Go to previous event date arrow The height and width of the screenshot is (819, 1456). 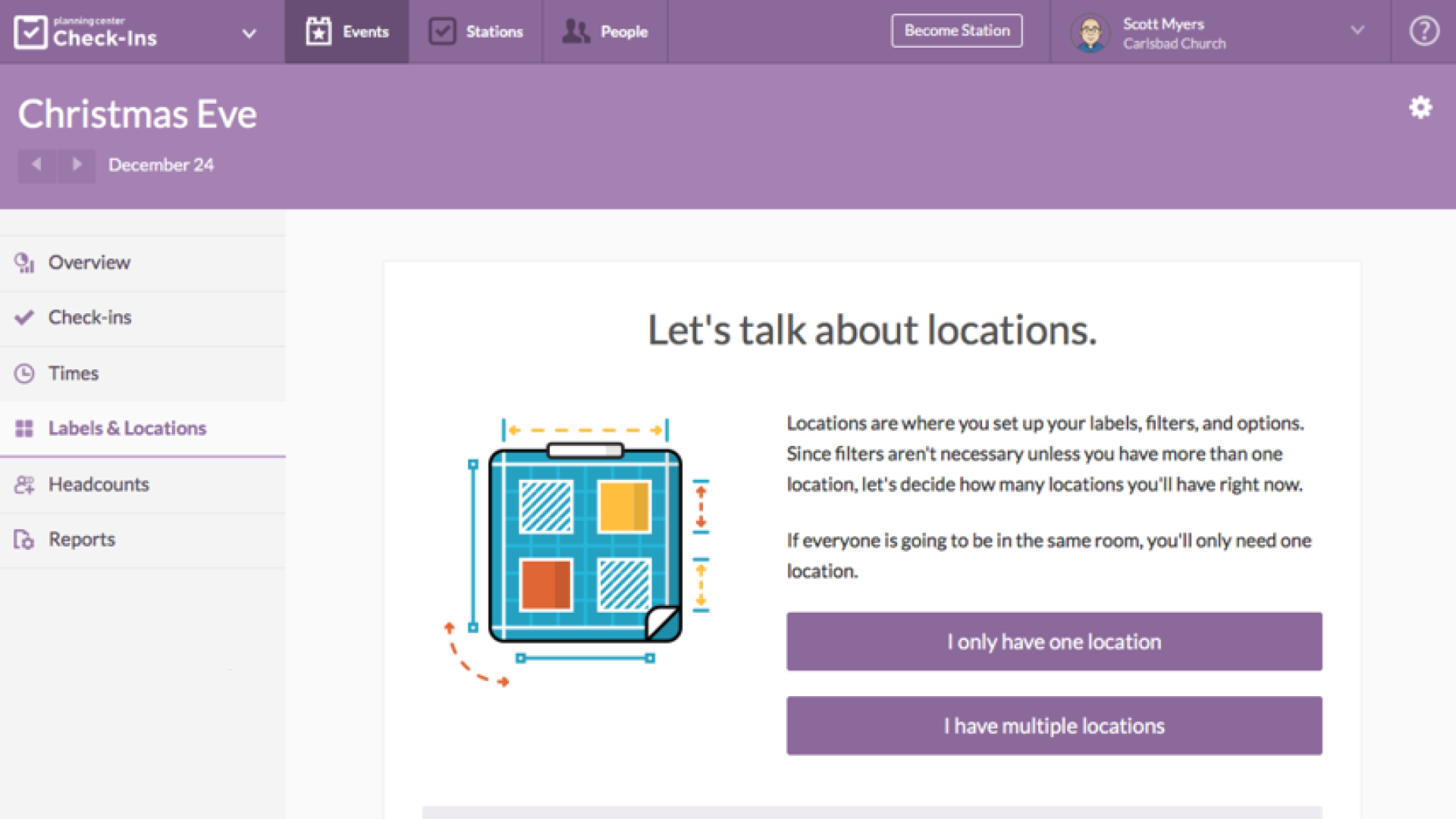(36, 165)
